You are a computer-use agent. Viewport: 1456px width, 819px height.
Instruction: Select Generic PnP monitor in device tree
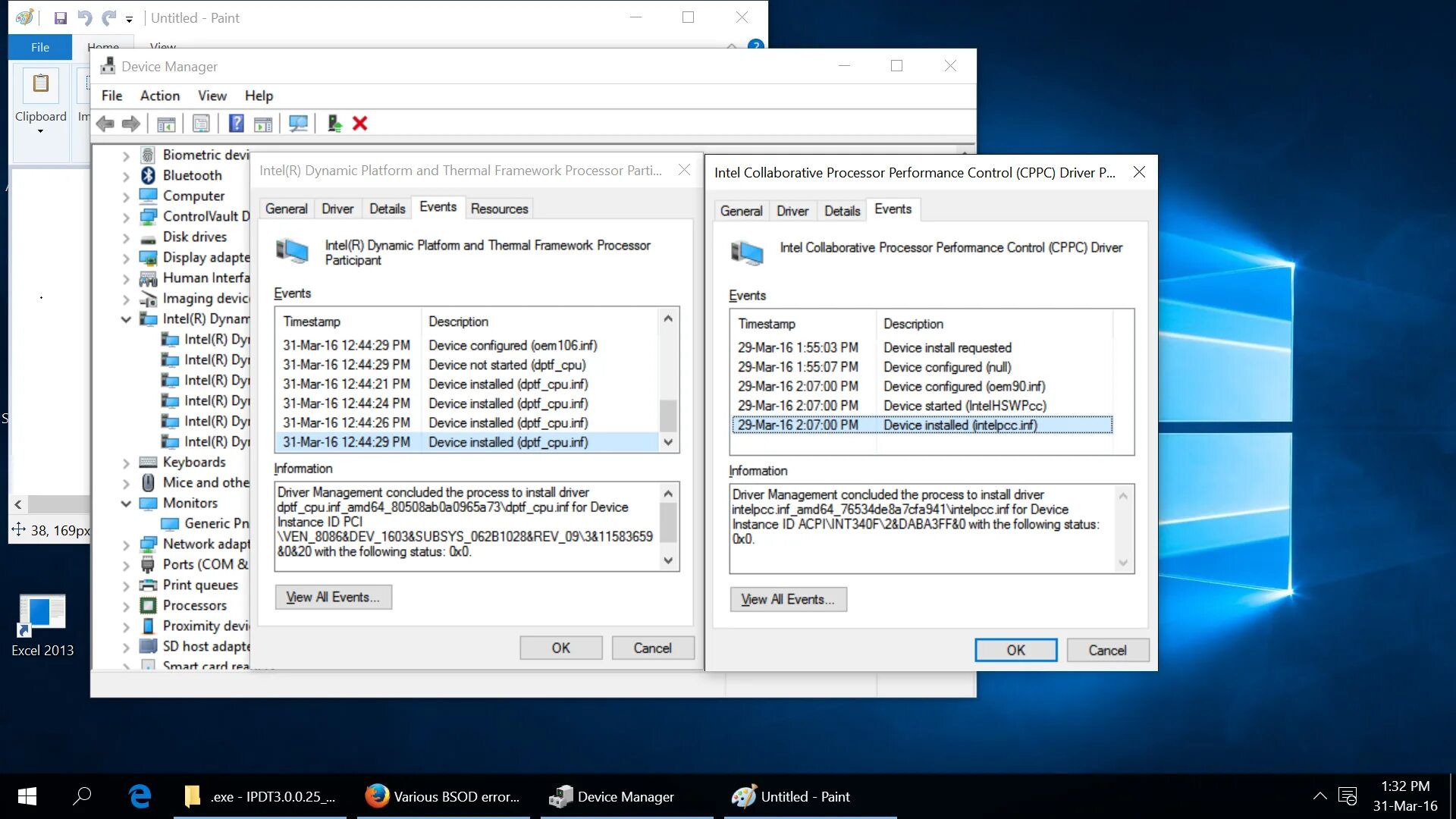[x=216, y=523]
